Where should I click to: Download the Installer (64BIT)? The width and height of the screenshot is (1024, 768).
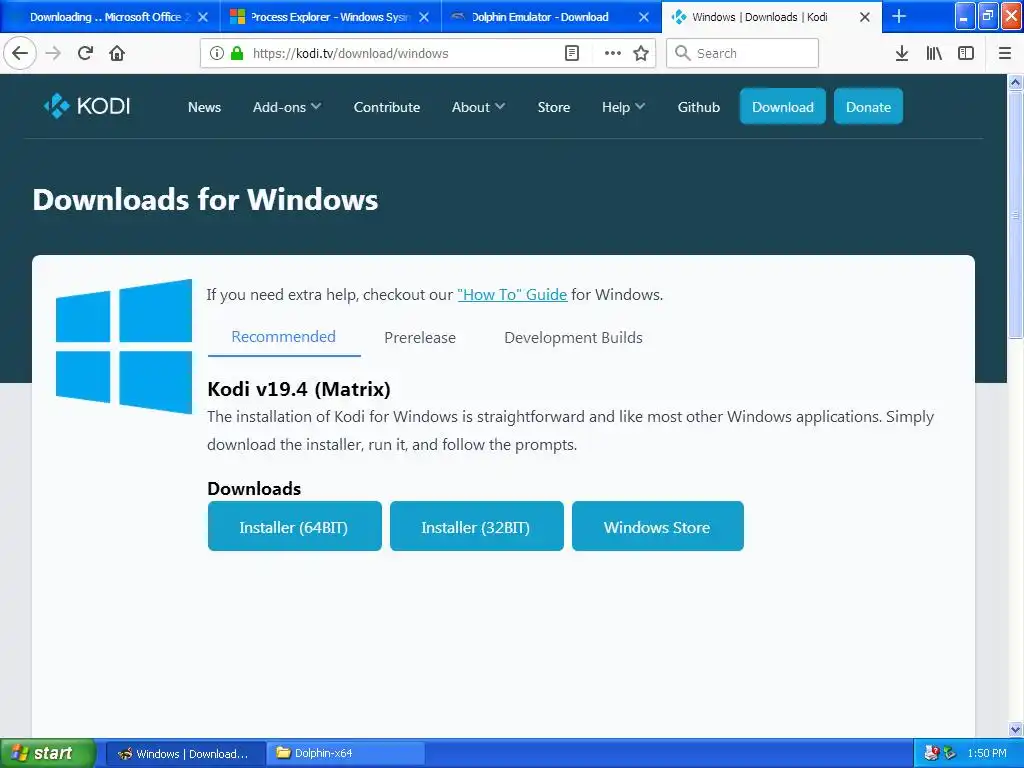[x=295, y=526]
